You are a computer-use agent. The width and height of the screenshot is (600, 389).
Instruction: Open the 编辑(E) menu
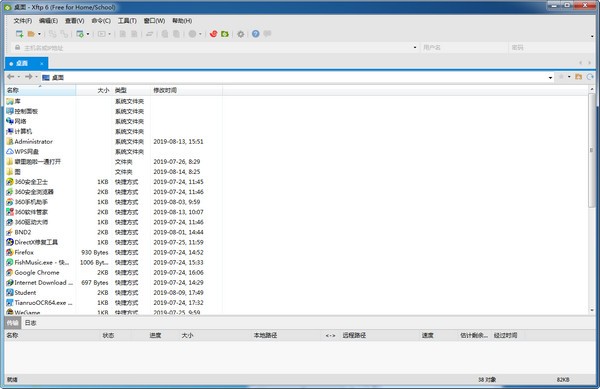click(x=48, y=21)
